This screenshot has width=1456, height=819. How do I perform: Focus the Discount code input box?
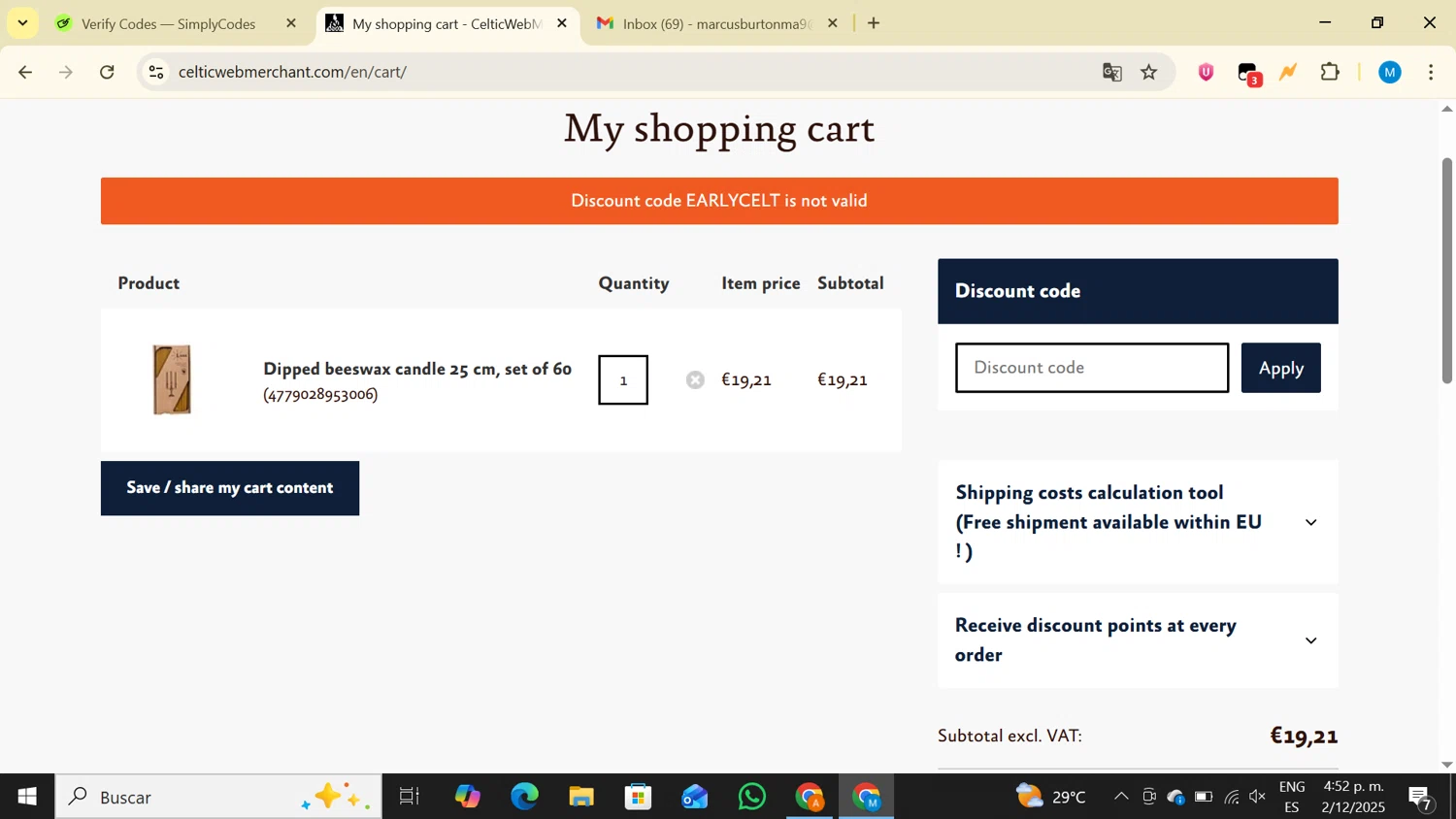click(1092, 368)
